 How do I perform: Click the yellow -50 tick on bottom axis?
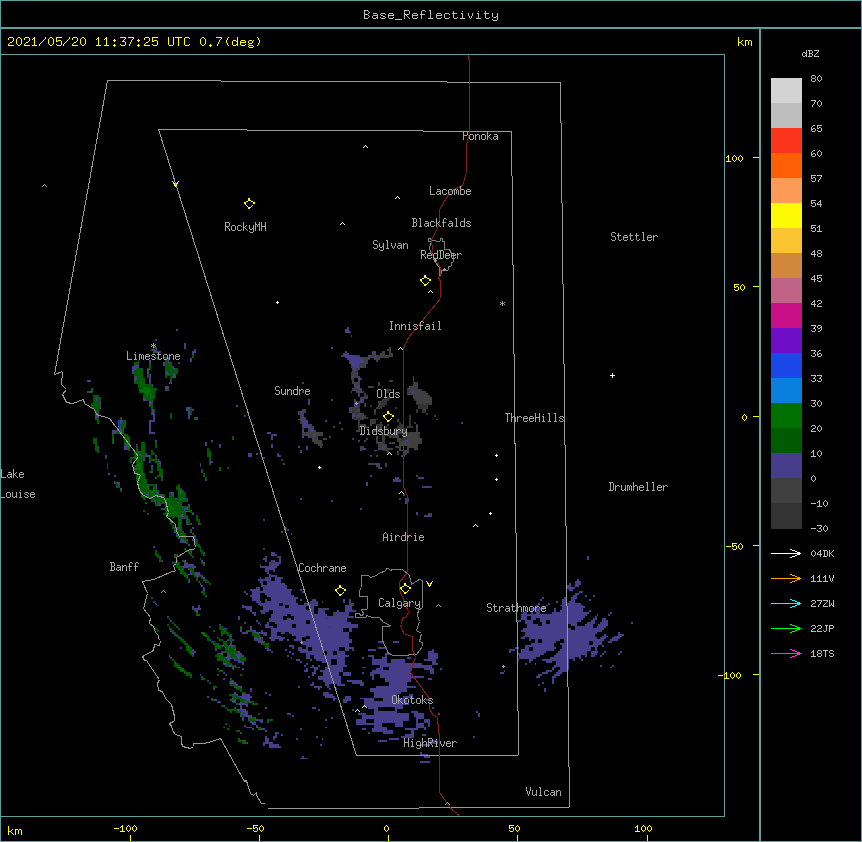tap(255, 828)
